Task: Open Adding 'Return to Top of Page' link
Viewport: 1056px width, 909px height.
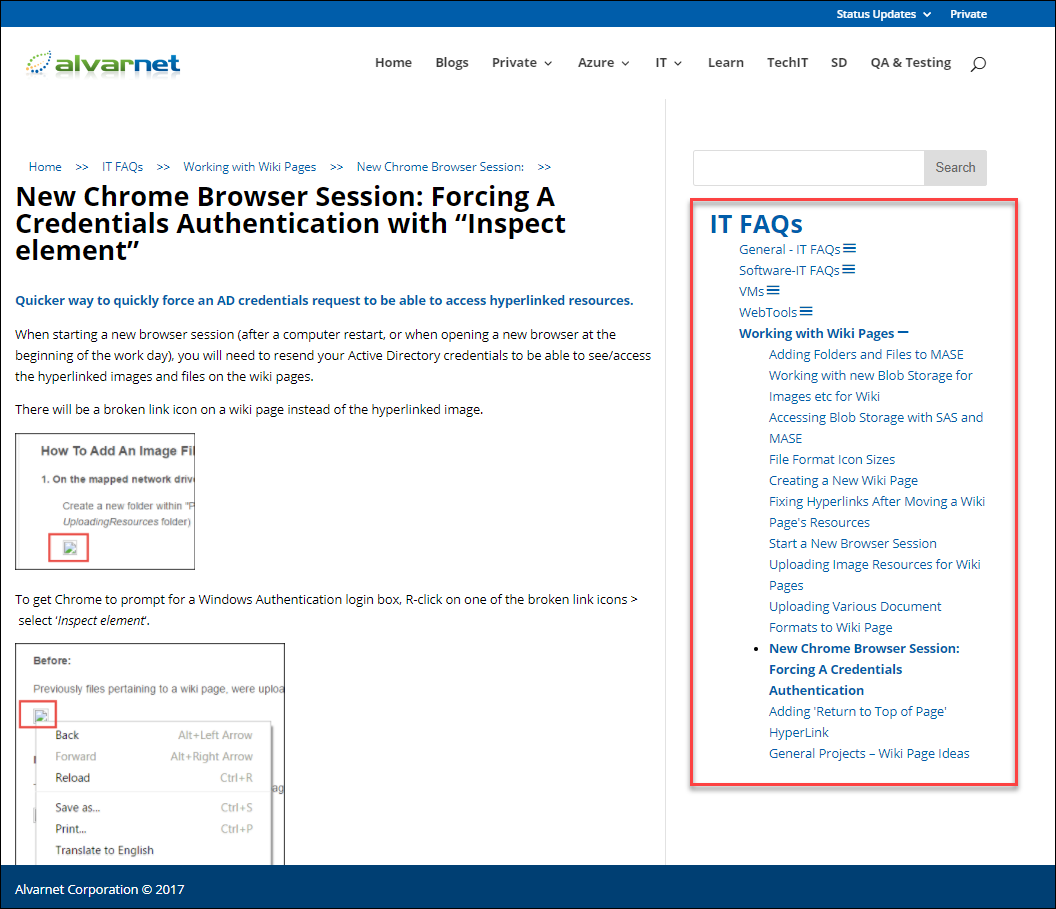Action: tap(858, 722)
